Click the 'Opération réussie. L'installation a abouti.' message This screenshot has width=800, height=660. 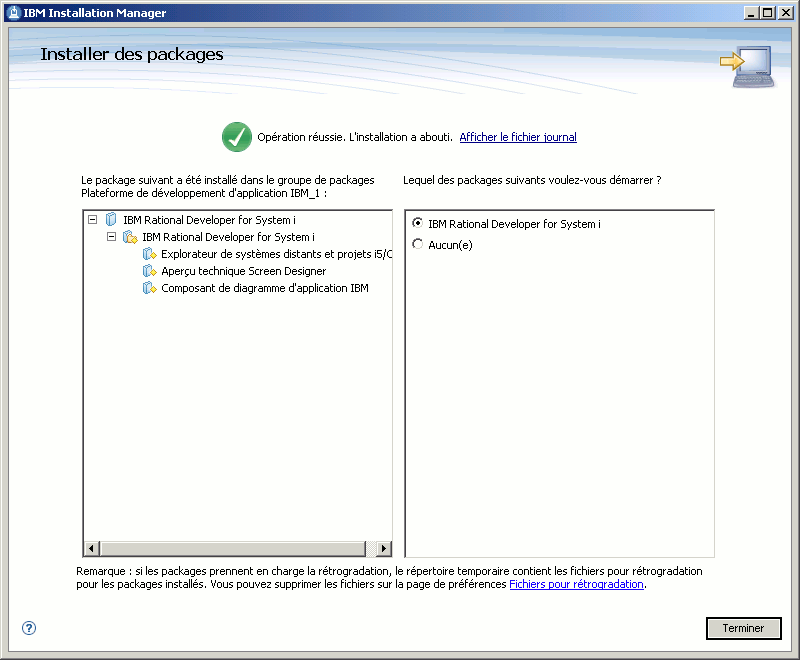(355, 137)
